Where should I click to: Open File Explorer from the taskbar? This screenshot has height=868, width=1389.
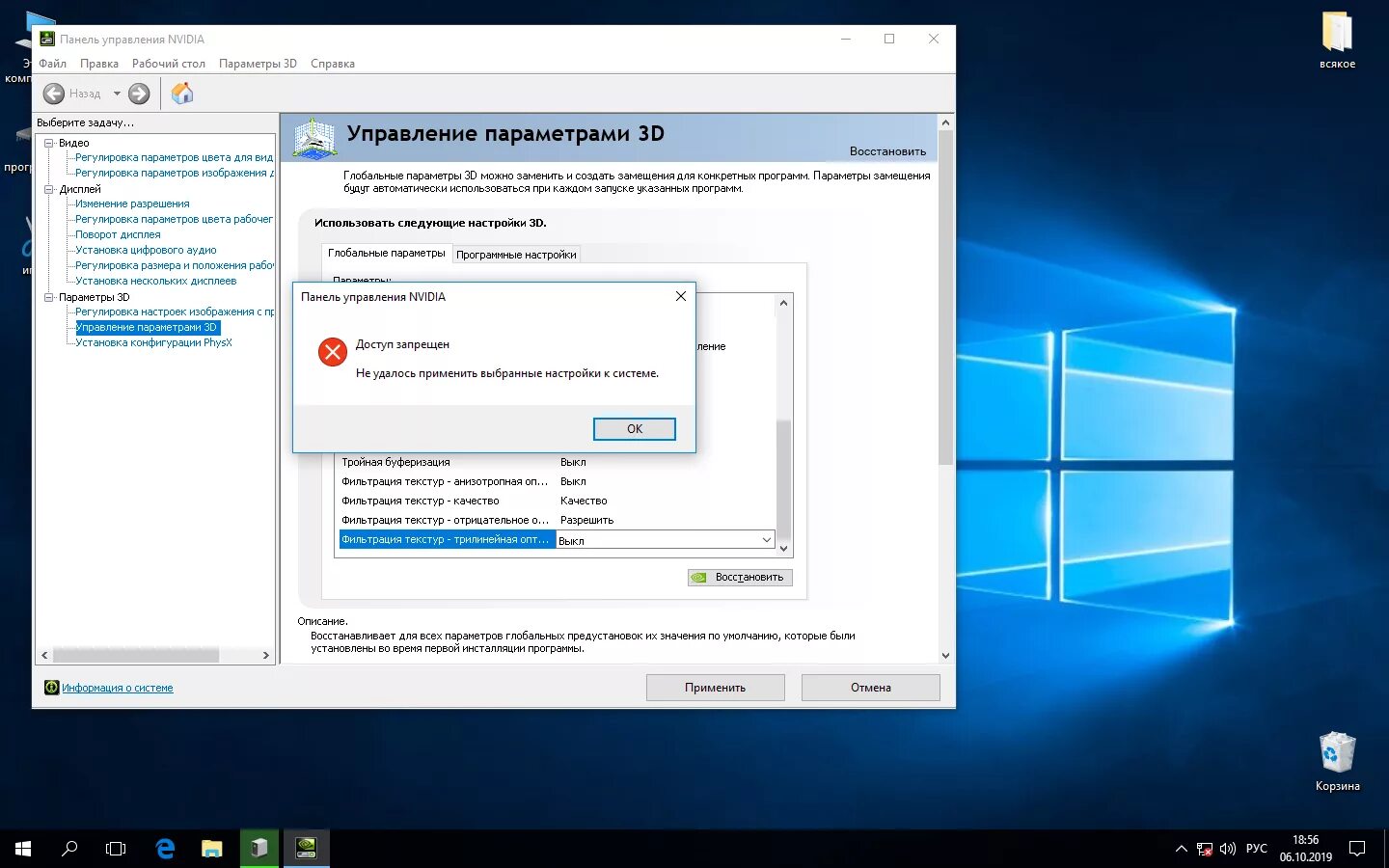(212, 849)
